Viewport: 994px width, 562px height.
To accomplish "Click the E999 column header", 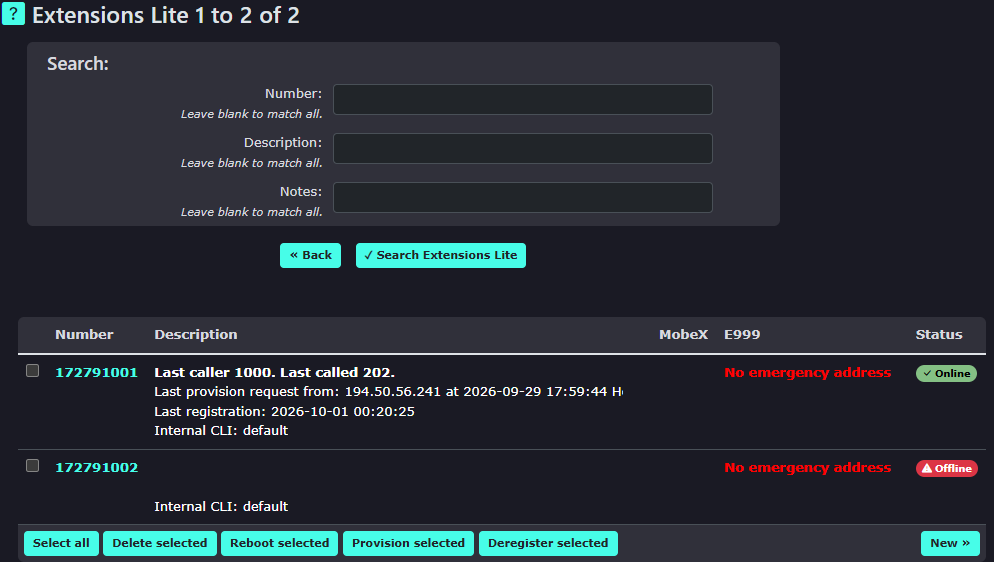I will tap(742, 335).
